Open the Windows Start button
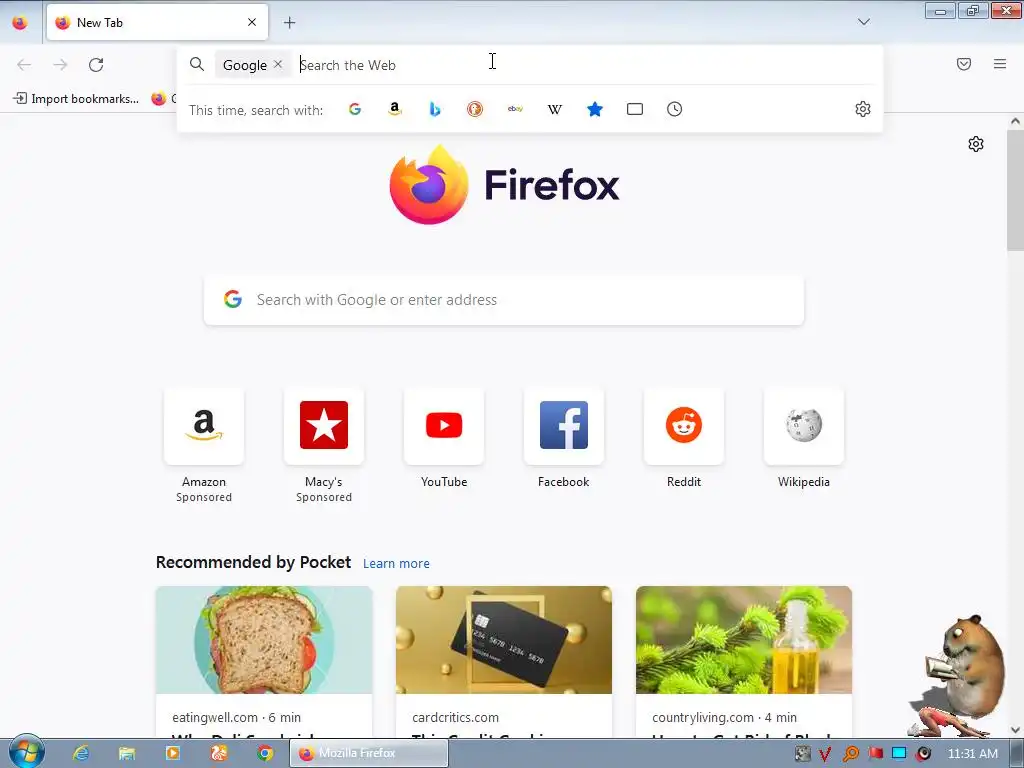 point(26,752)
